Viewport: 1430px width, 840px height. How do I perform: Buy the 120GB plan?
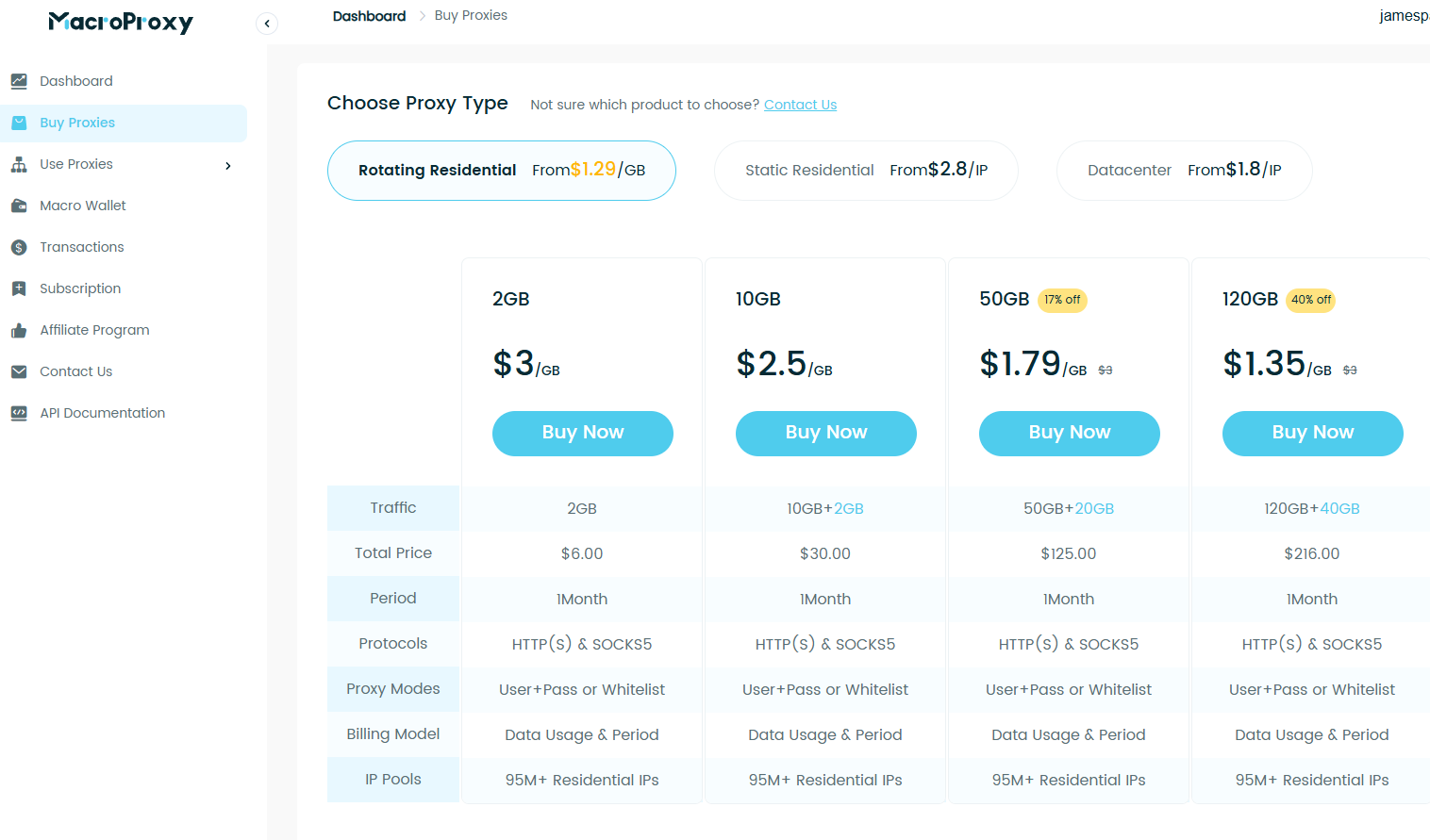click(x=1313, y=433)
